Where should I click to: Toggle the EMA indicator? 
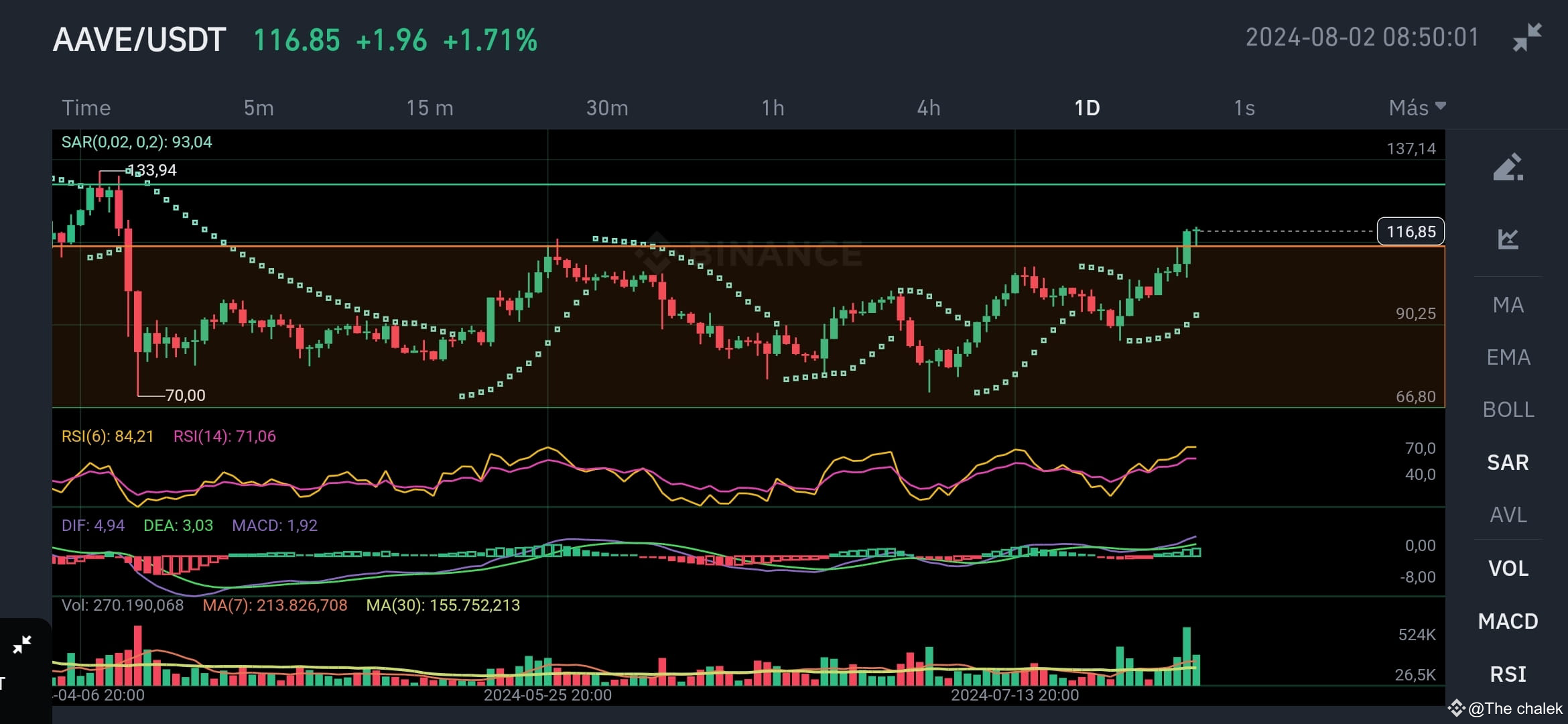click(x=1508, y=357)
